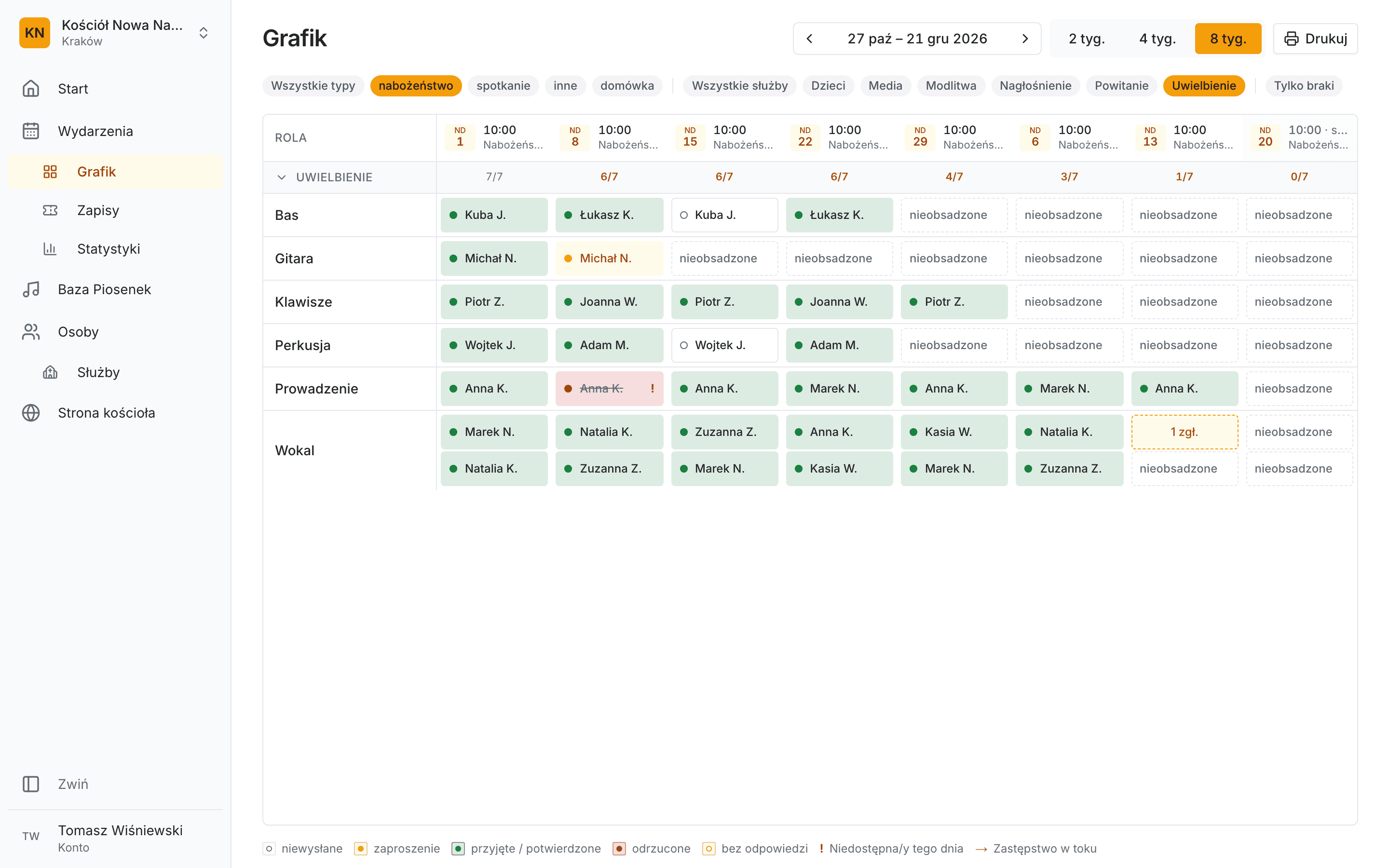Image resolution: width=1389 pixels, height=868 pixels.
Task: Click the TW user avatar
Action: [31, 837]
